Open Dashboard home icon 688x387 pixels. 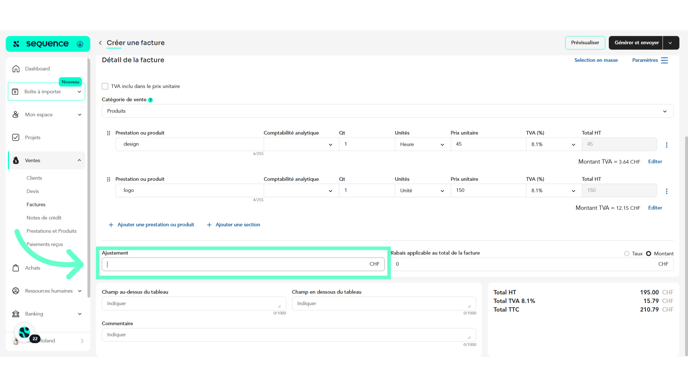pos(16,68)
